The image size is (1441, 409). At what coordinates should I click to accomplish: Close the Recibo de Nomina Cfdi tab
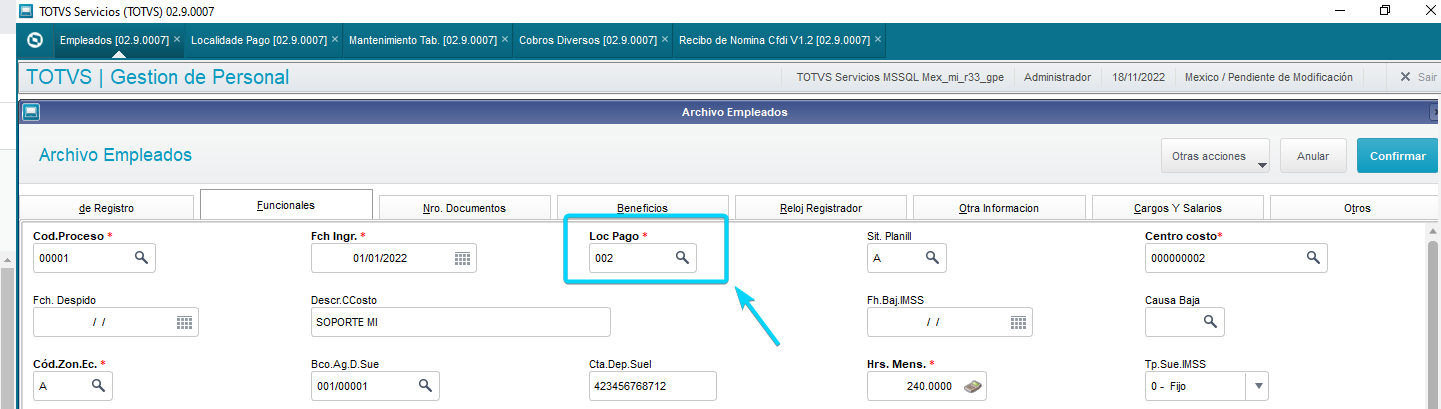(x=878, y=39)
